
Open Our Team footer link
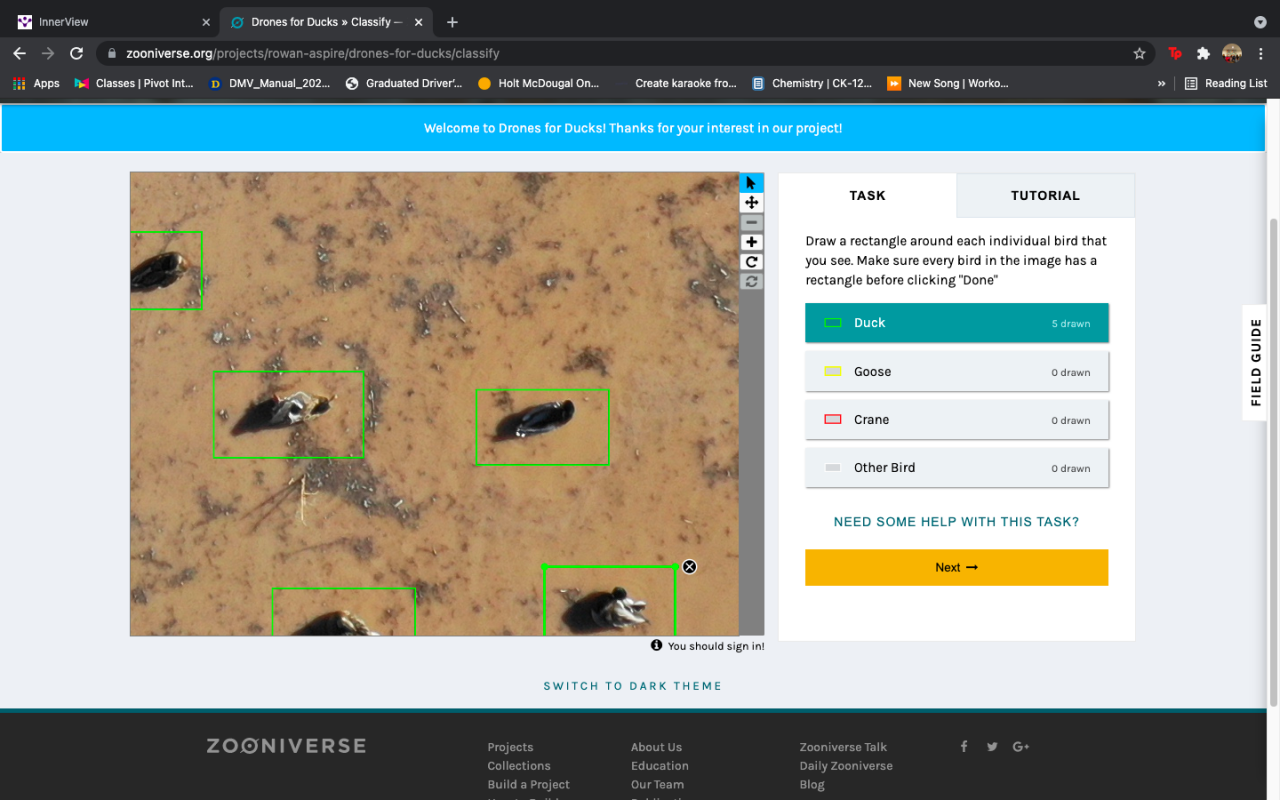657,785
